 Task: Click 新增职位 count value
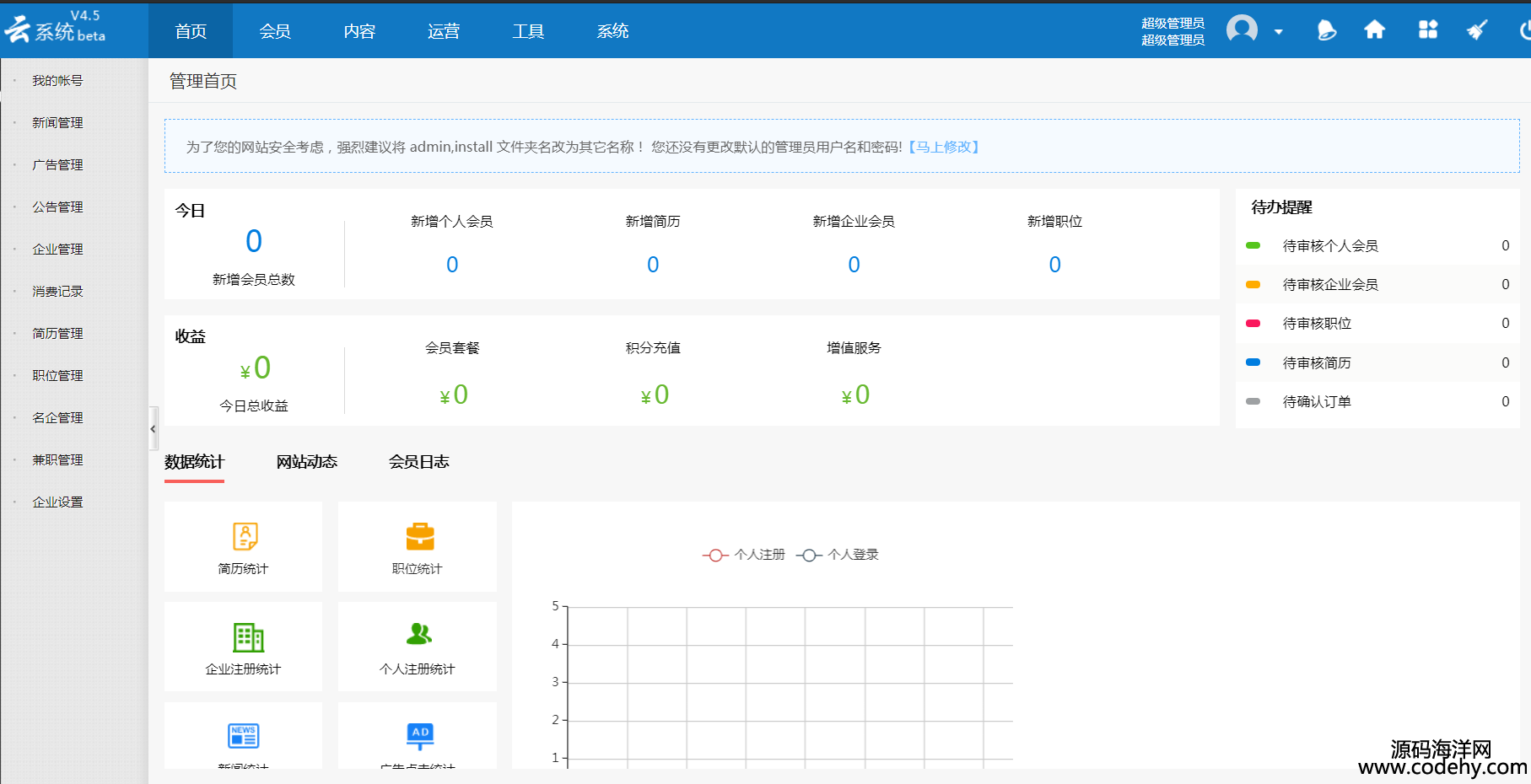point(1054,265)
